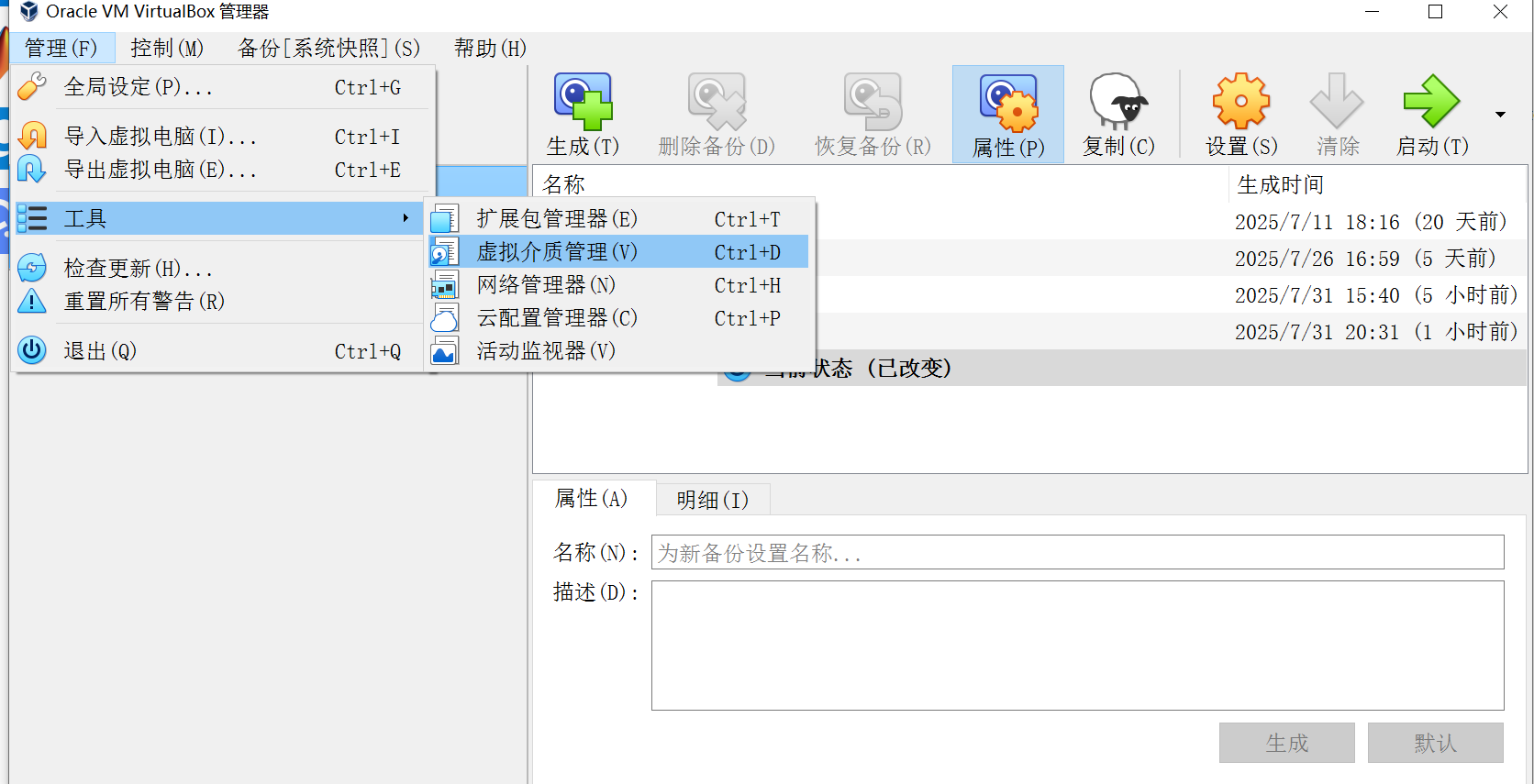Click the 复制(C) clone sheep icon
The image size is (1534, 784).
pyautogui.click(x=1118, y=101)
